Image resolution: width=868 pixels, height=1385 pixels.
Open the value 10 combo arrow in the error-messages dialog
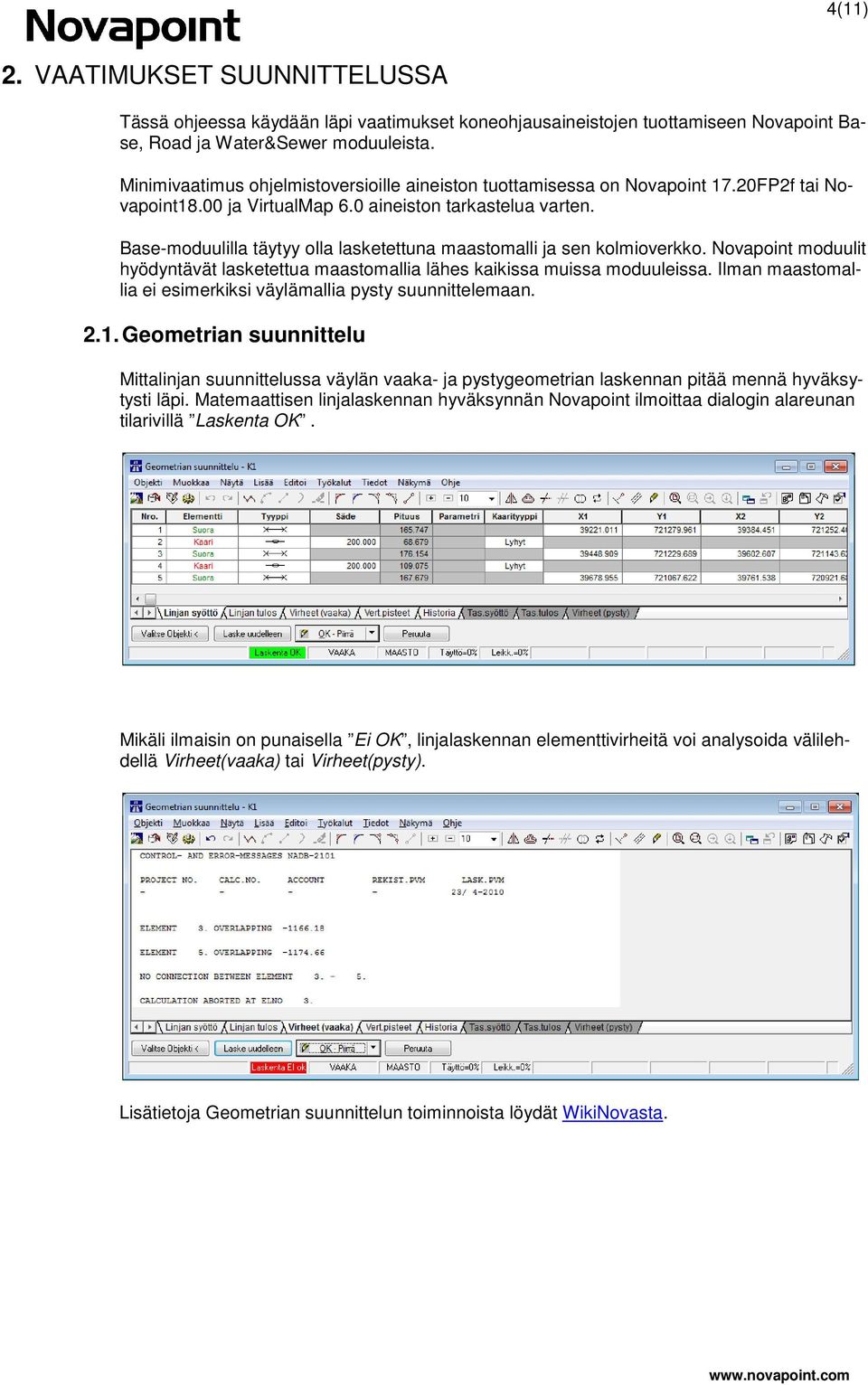(x=495, y=839)
